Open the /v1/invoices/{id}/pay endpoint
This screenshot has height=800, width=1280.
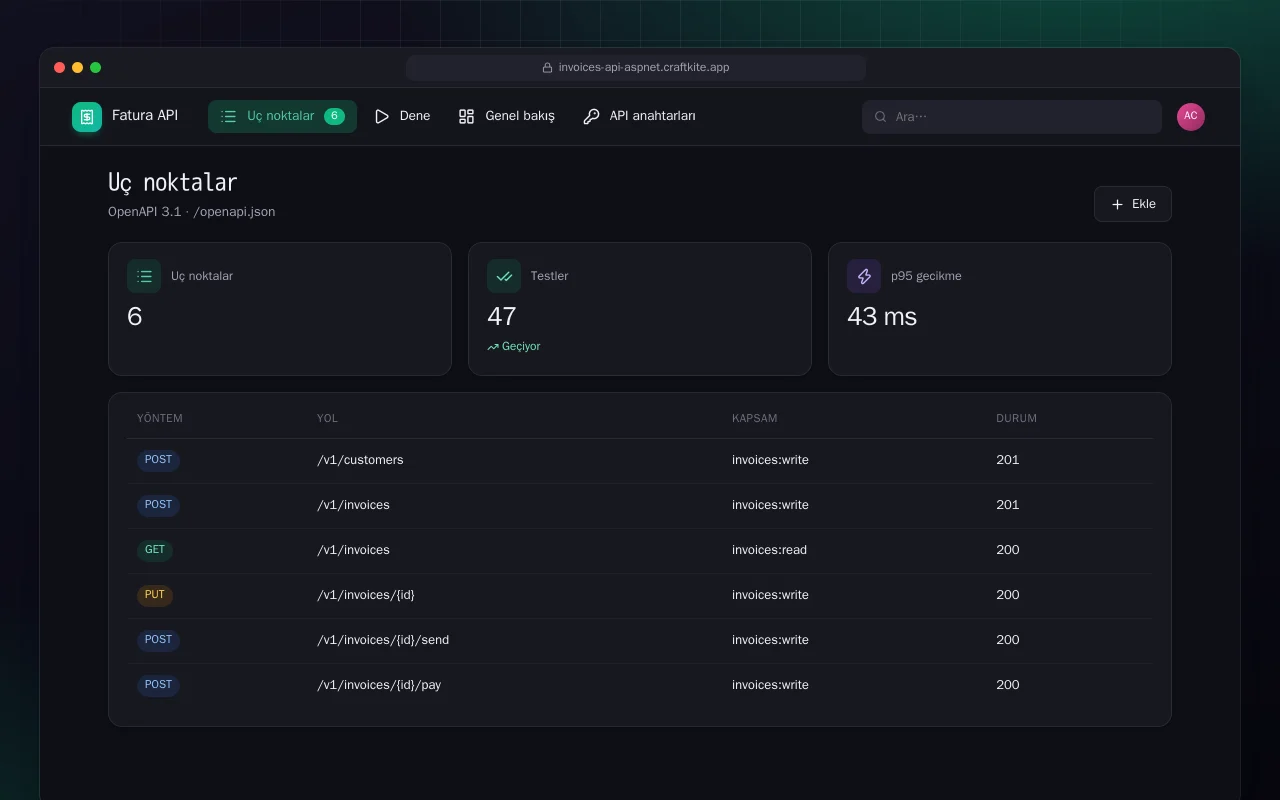point(379,685)
